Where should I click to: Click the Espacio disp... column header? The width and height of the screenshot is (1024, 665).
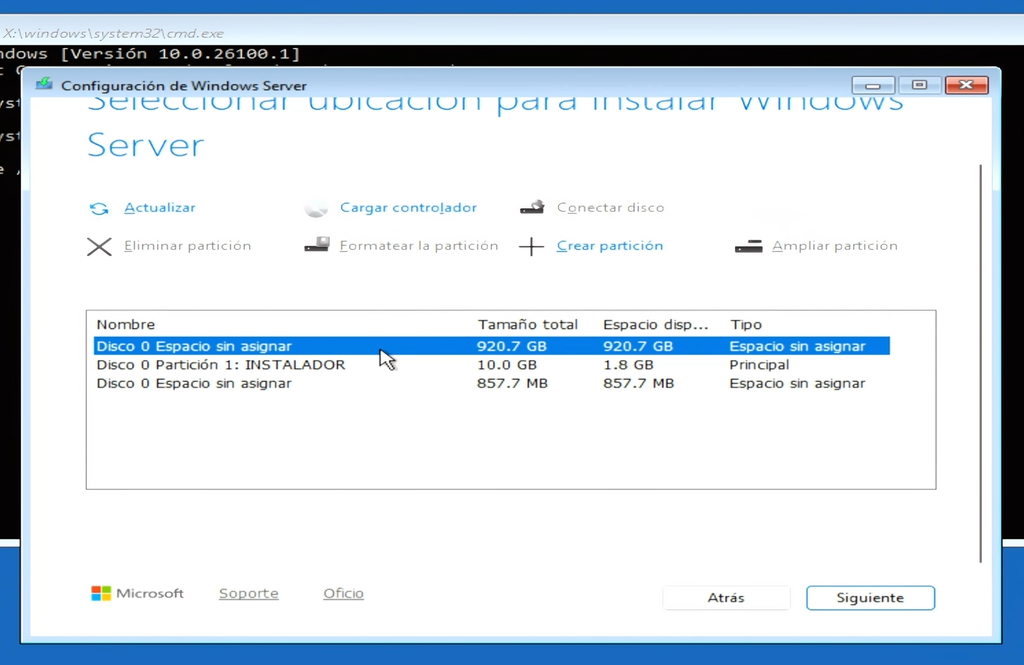point(656,324)
